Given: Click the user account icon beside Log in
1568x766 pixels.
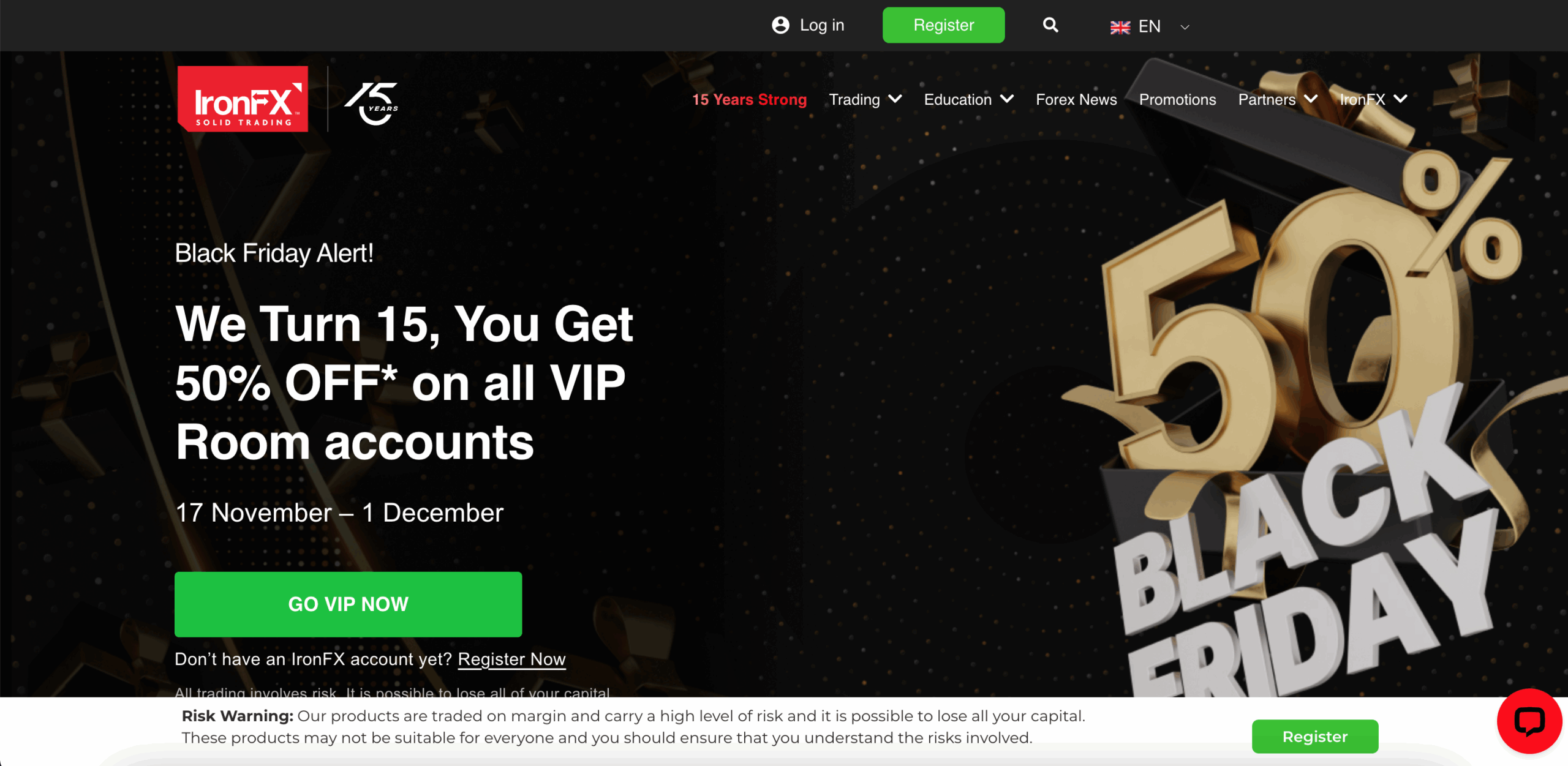Looking at the screenshot, I should [x=780, y=25].
